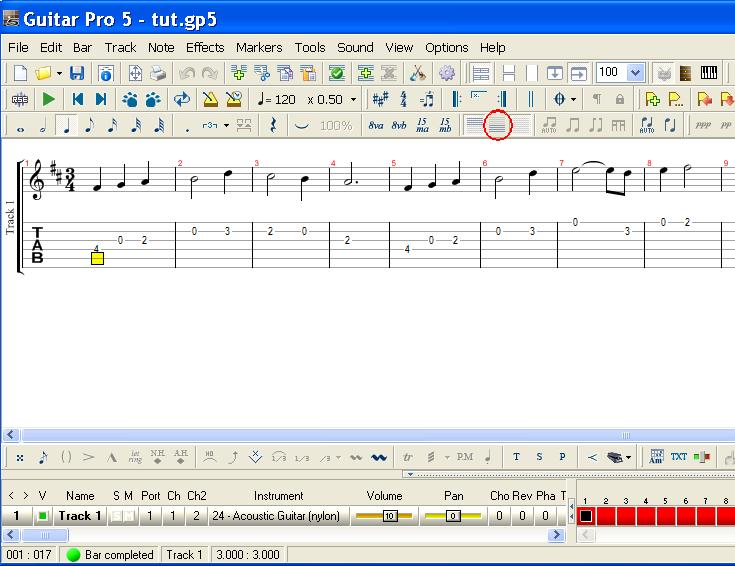Jump to the first bar
735x566 pixels.
pos(78,99)
